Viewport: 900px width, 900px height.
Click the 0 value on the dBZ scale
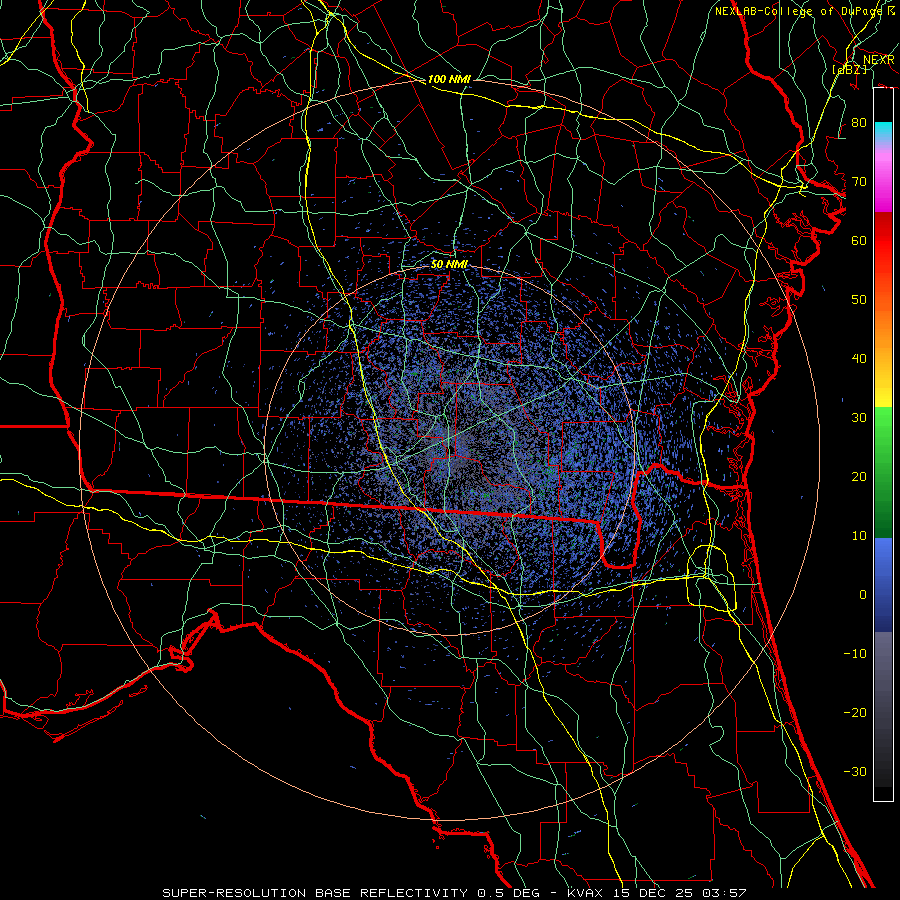coord(863,595)
